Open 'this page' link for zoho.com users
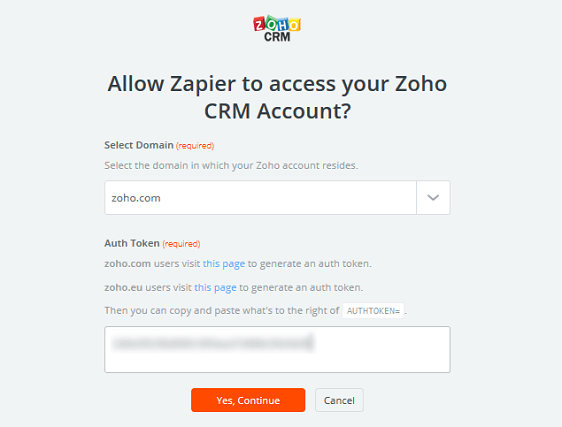 pos(224,264)
